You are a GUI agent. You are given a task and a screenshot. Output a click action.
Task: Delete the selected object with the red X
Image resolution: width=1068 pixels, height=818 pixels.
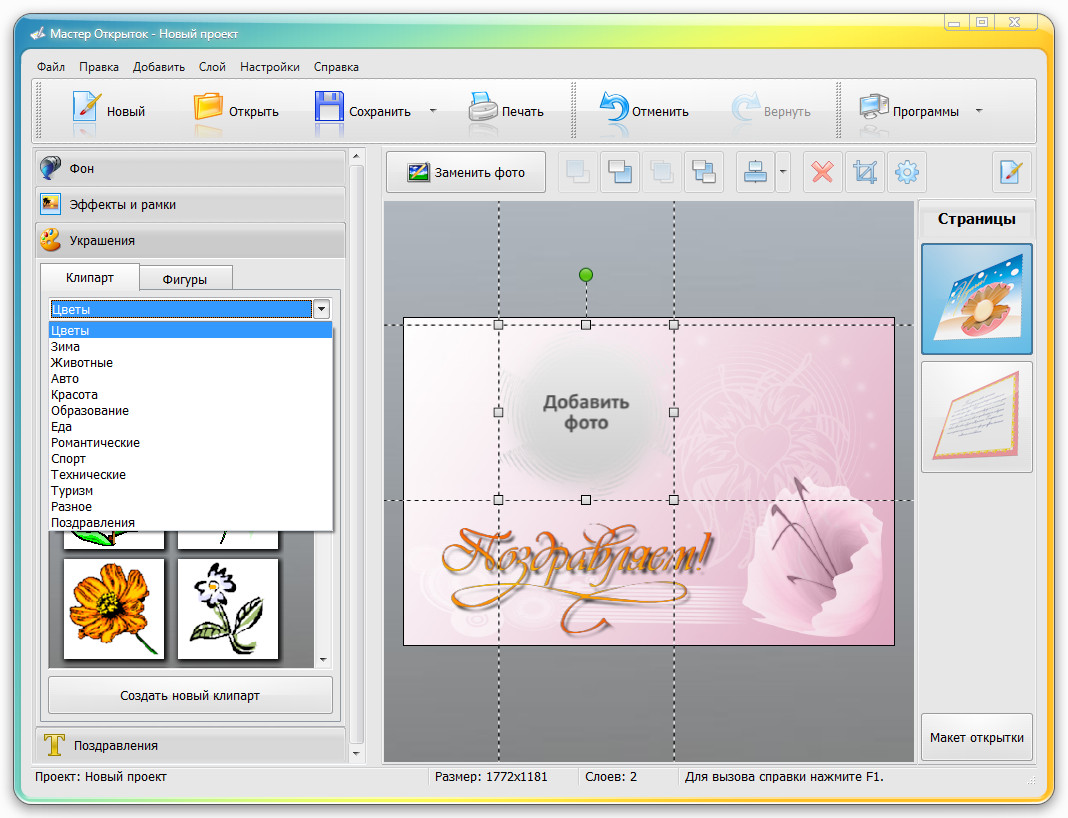[x=822, y=172]
